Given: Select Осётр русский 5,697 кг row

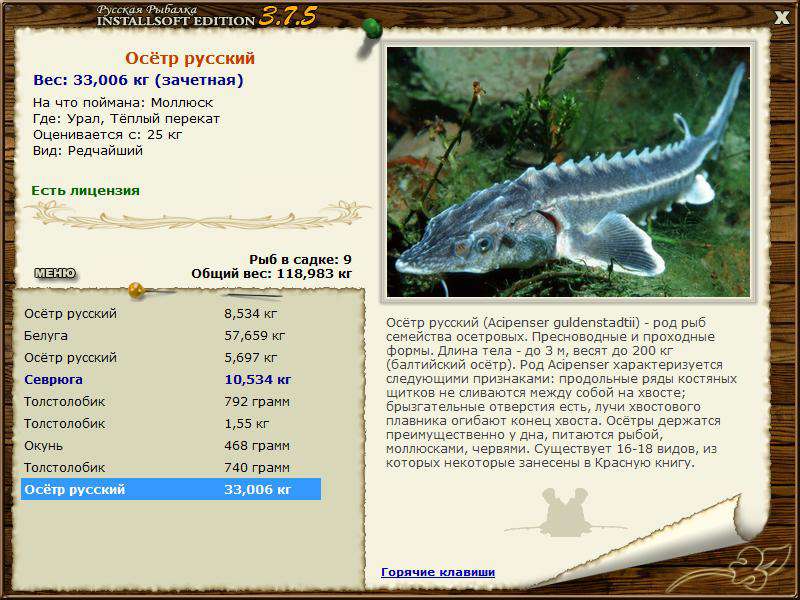Looking at the screenshot, I should click(171, 357).
